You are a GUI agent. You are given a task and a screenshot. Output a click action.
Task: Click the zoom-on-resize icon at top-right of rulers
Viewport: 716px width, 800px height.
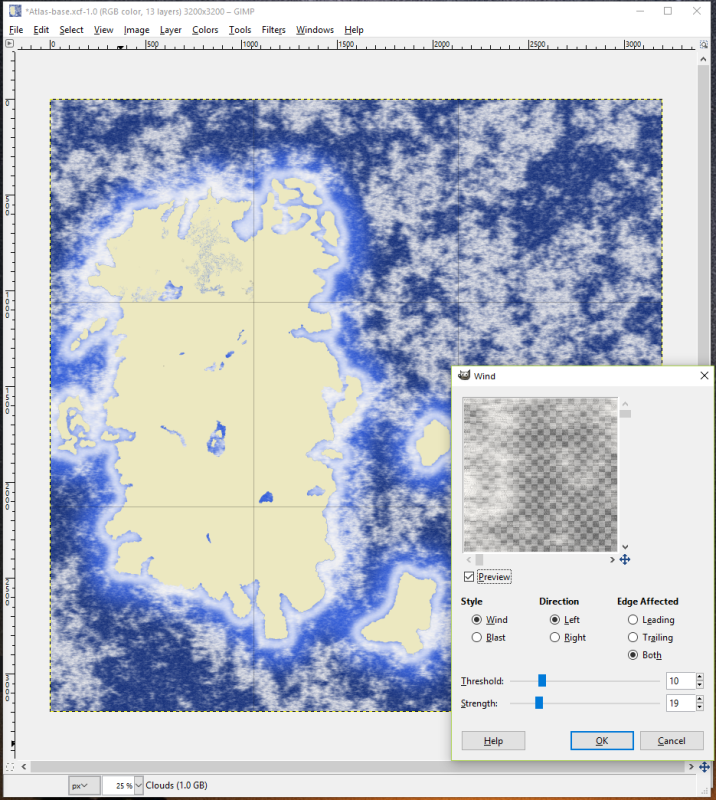point(704,44)
